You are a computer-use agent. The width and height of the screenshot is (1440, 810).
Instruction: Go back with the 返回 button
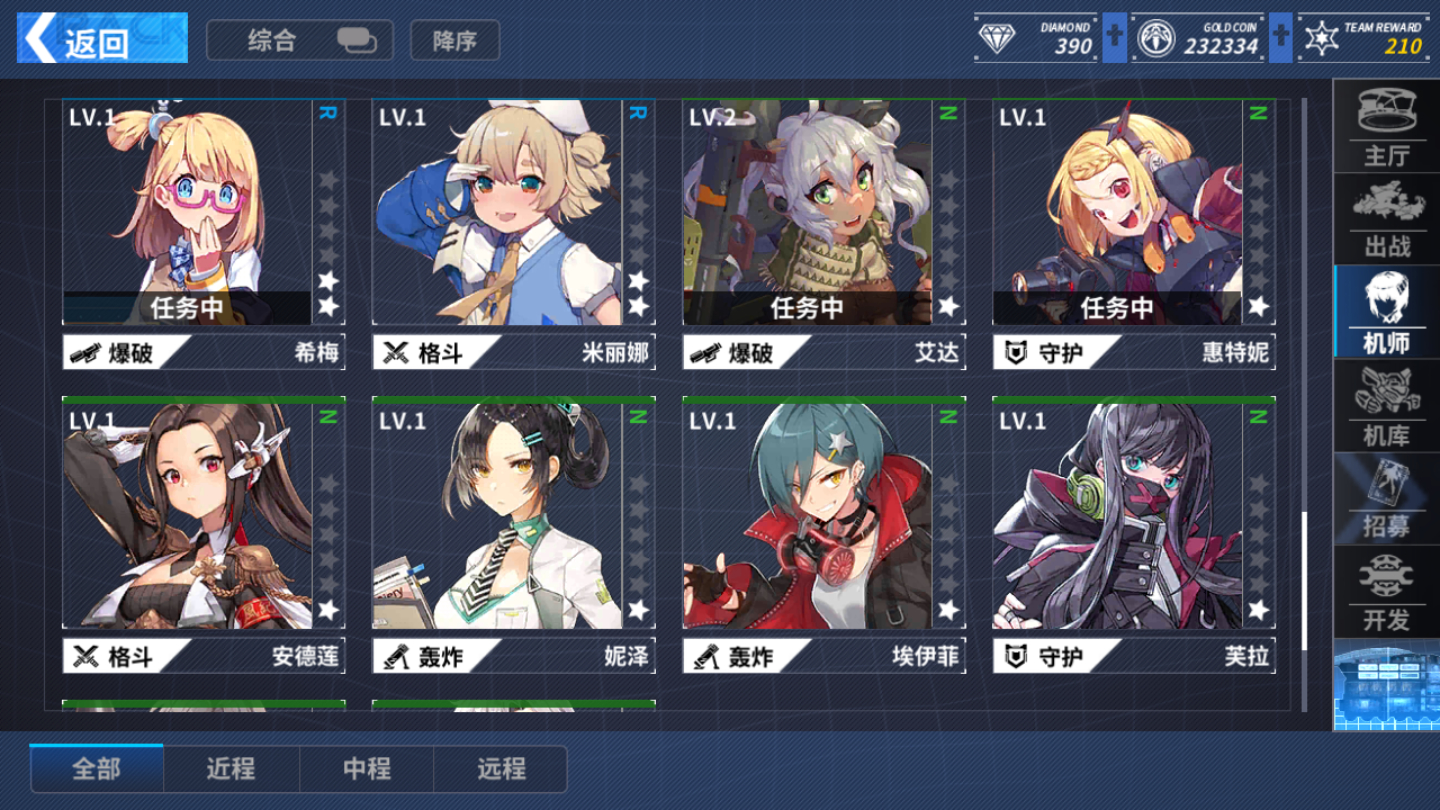click(x=102, y=38)
